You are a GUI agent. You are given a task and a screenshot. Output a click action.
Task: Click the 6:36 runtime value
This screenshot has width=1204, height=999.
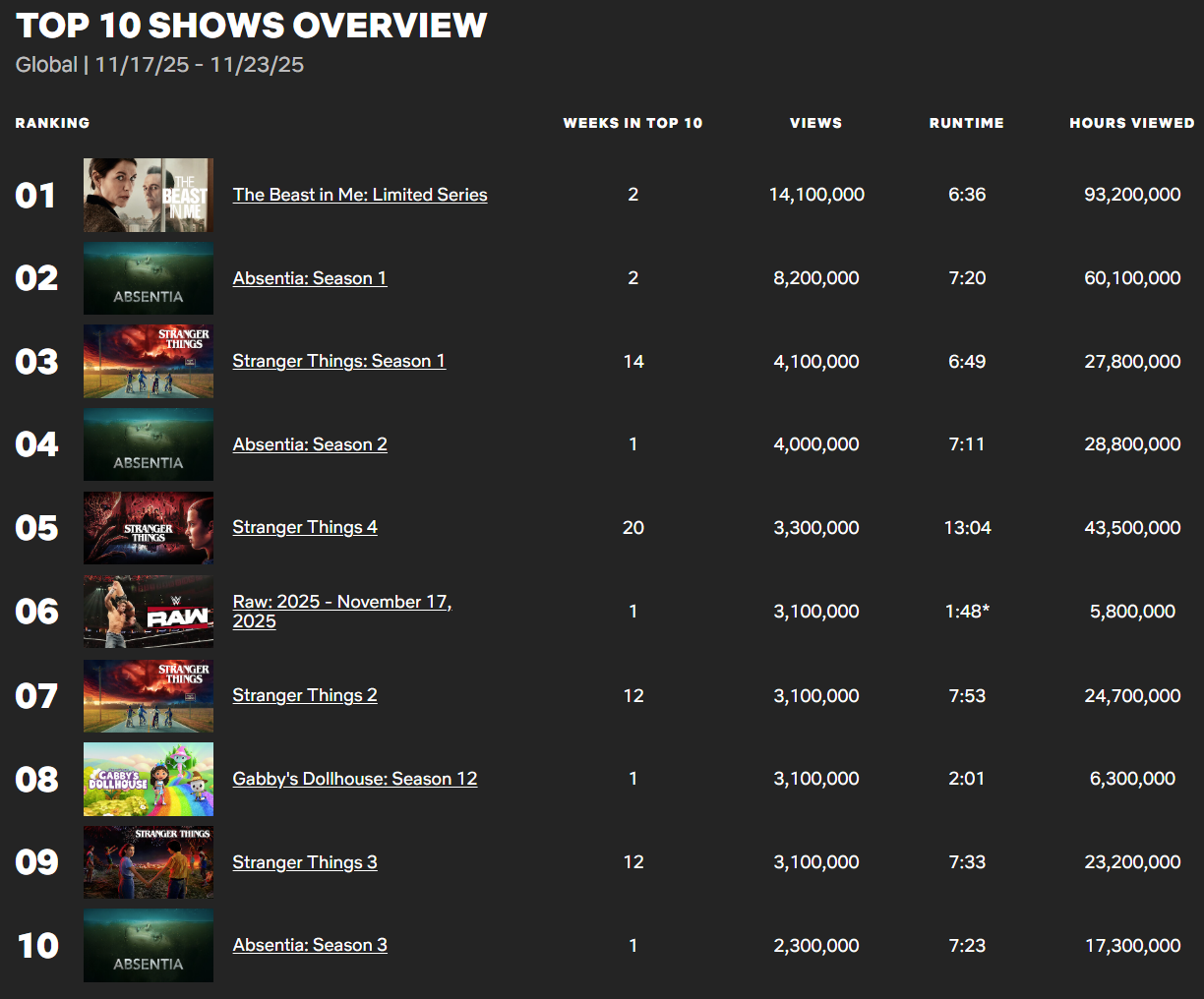967,195
